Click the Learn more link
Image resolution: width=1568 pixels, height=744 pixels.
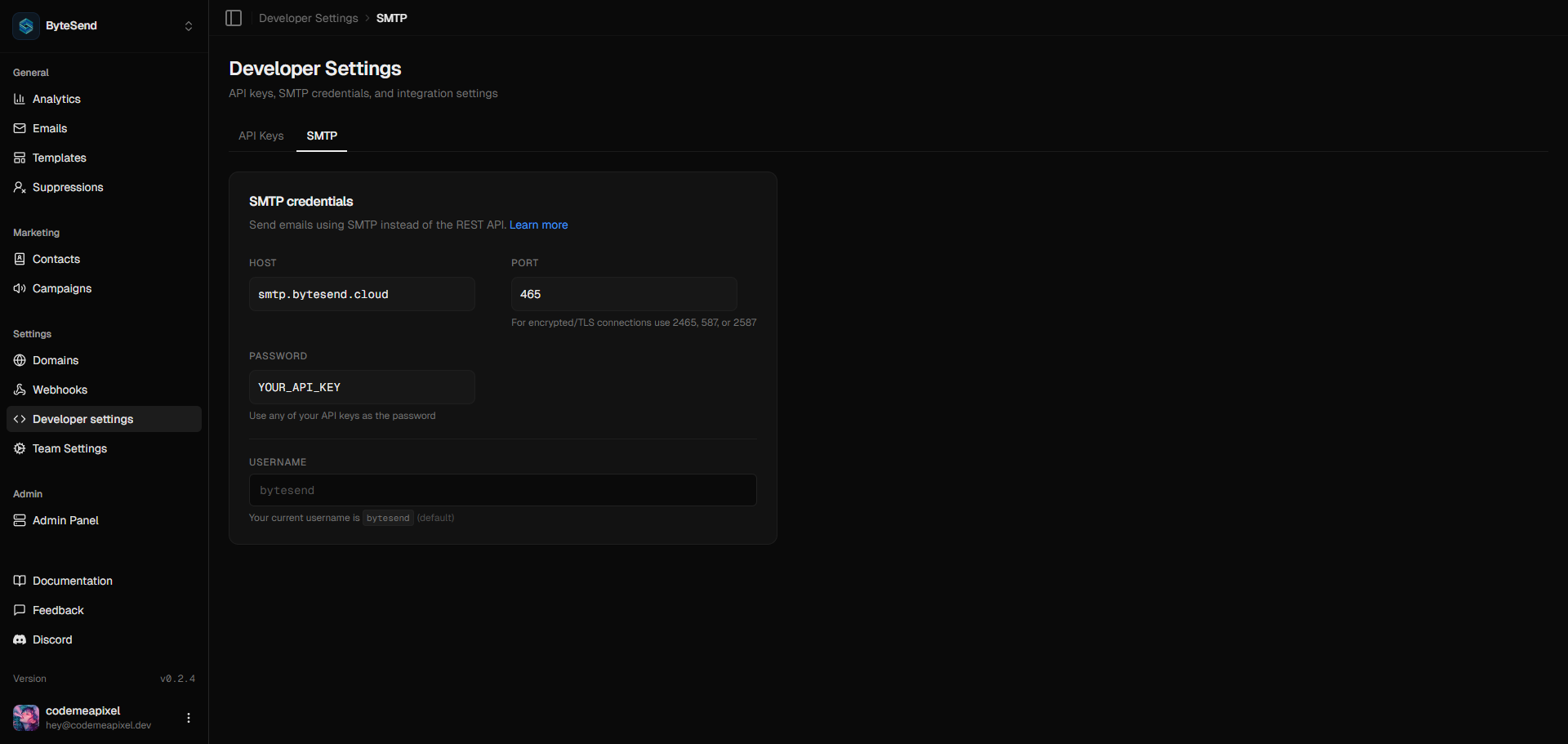[x=539, y=225]
